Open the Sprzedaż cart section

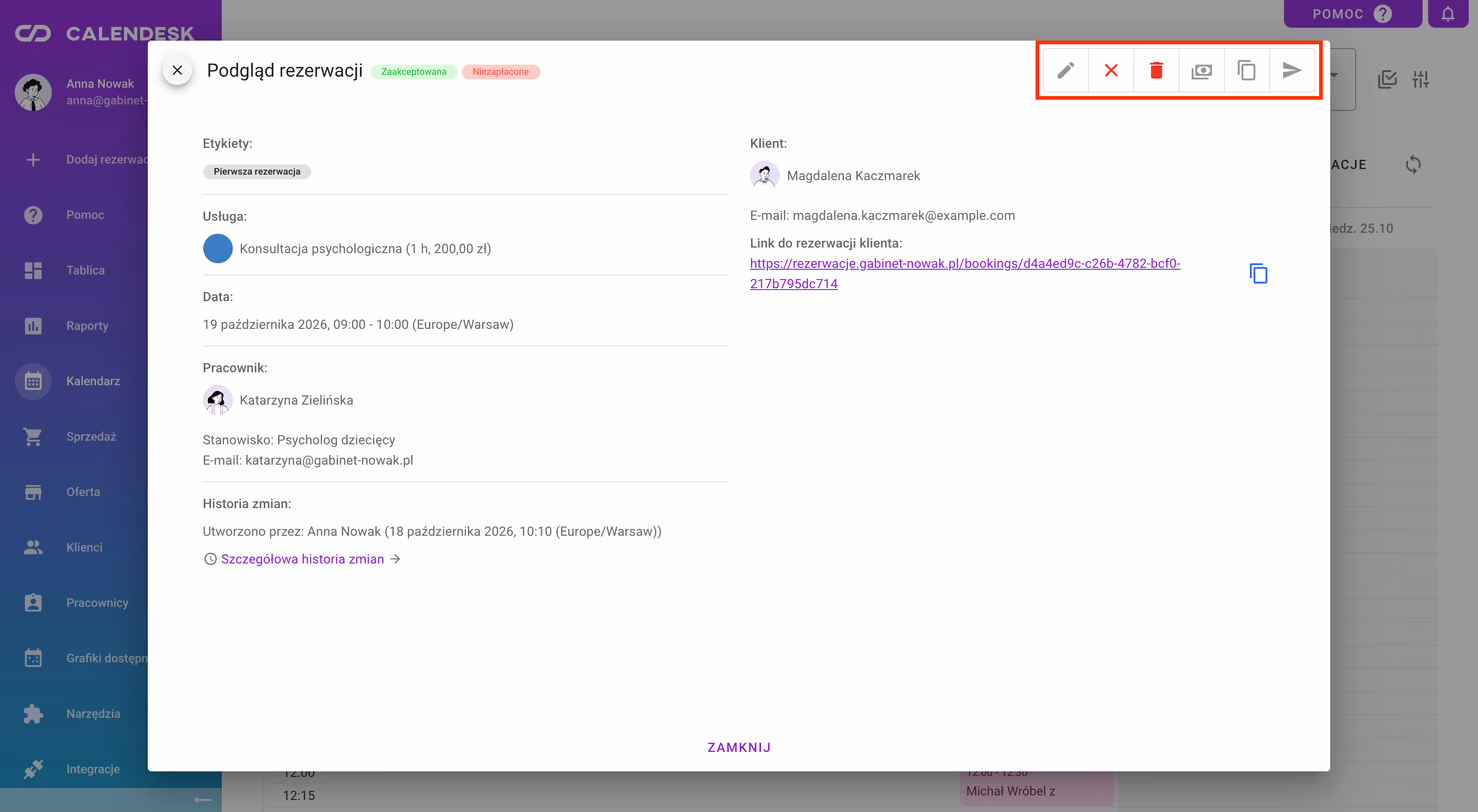pyautogui.click(x=91, y=437)
